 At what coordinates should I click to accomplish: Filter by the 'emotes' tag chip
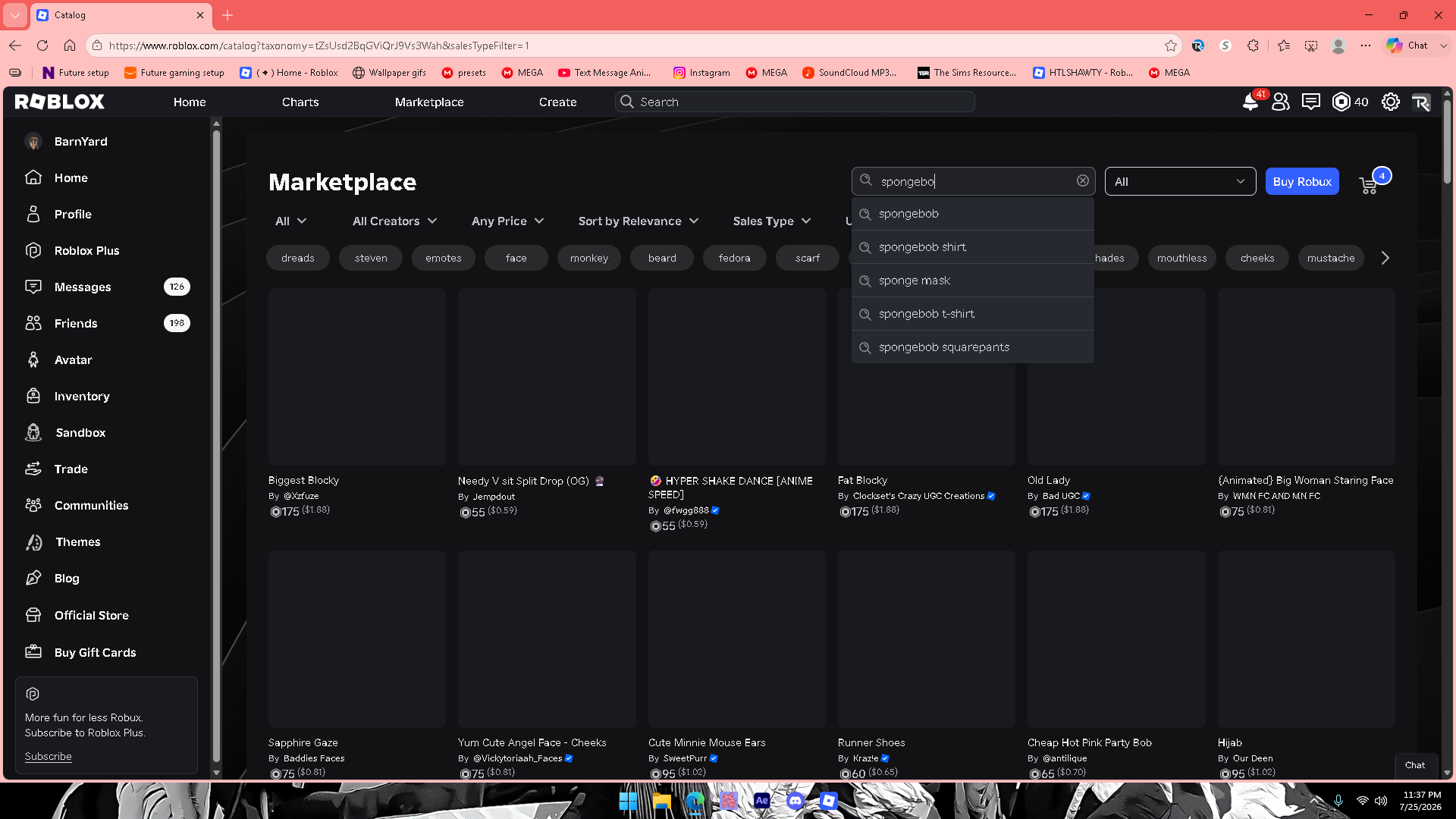(444, 258)
